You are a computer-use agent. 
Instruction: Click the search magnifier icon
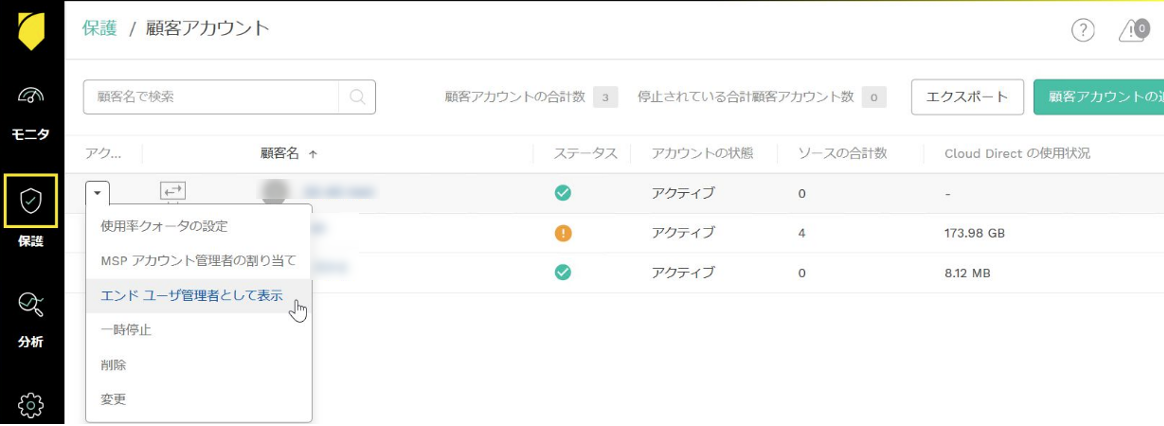[357, 97]
